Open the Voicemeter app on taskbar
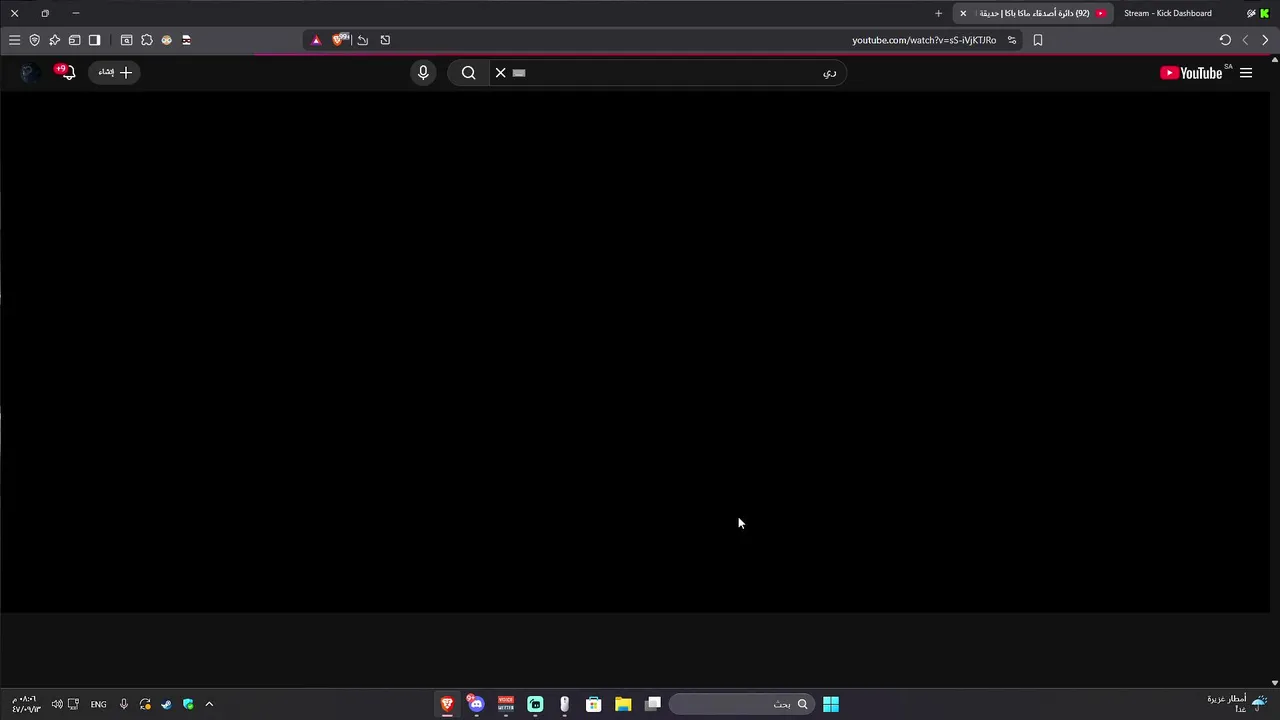Screen dimensions: 1280x720 click(506, 704)
